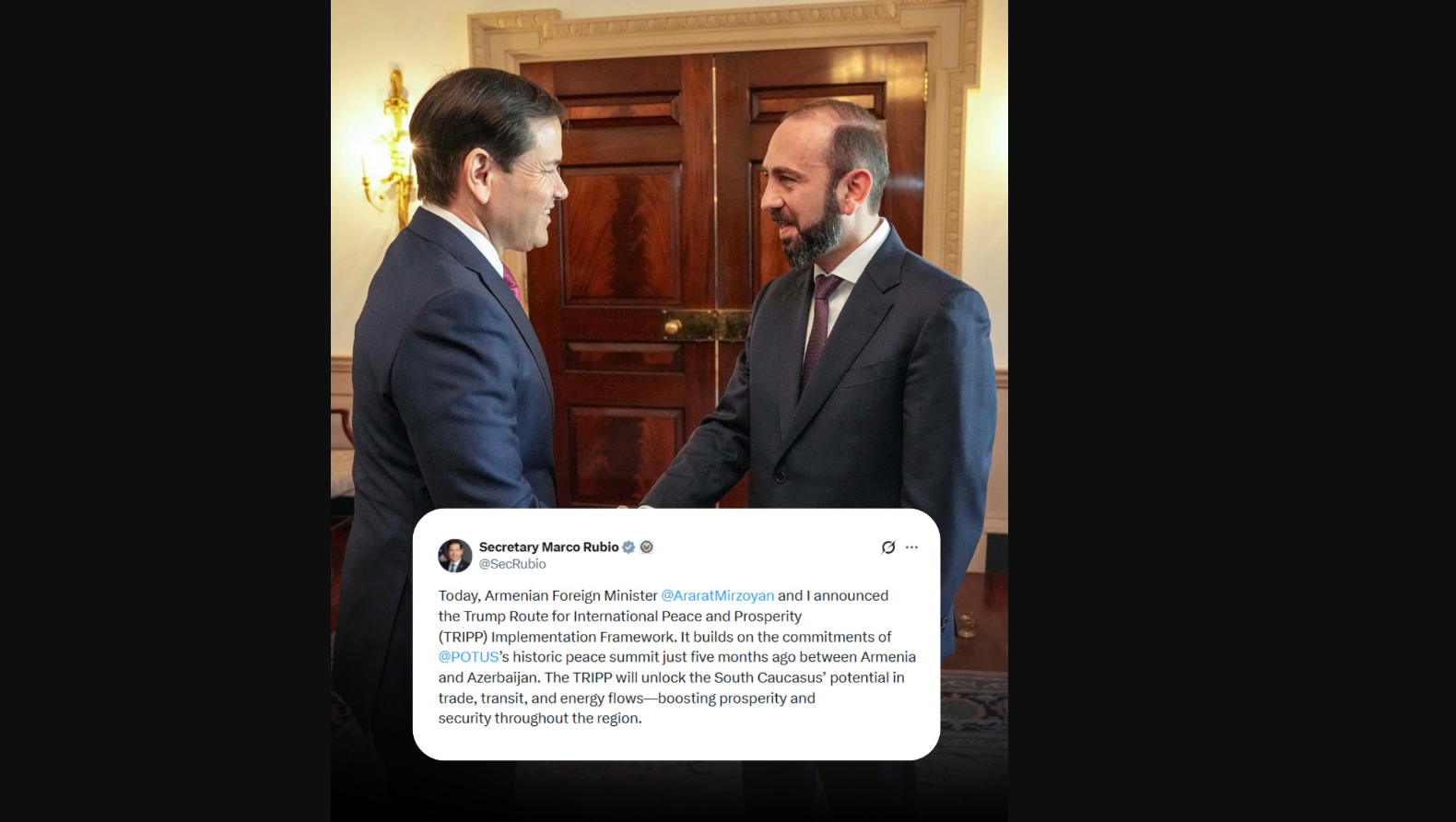The image size is (1456, 822).
Task: Click the government seal affiliation badge
Action: coord(647,547)
